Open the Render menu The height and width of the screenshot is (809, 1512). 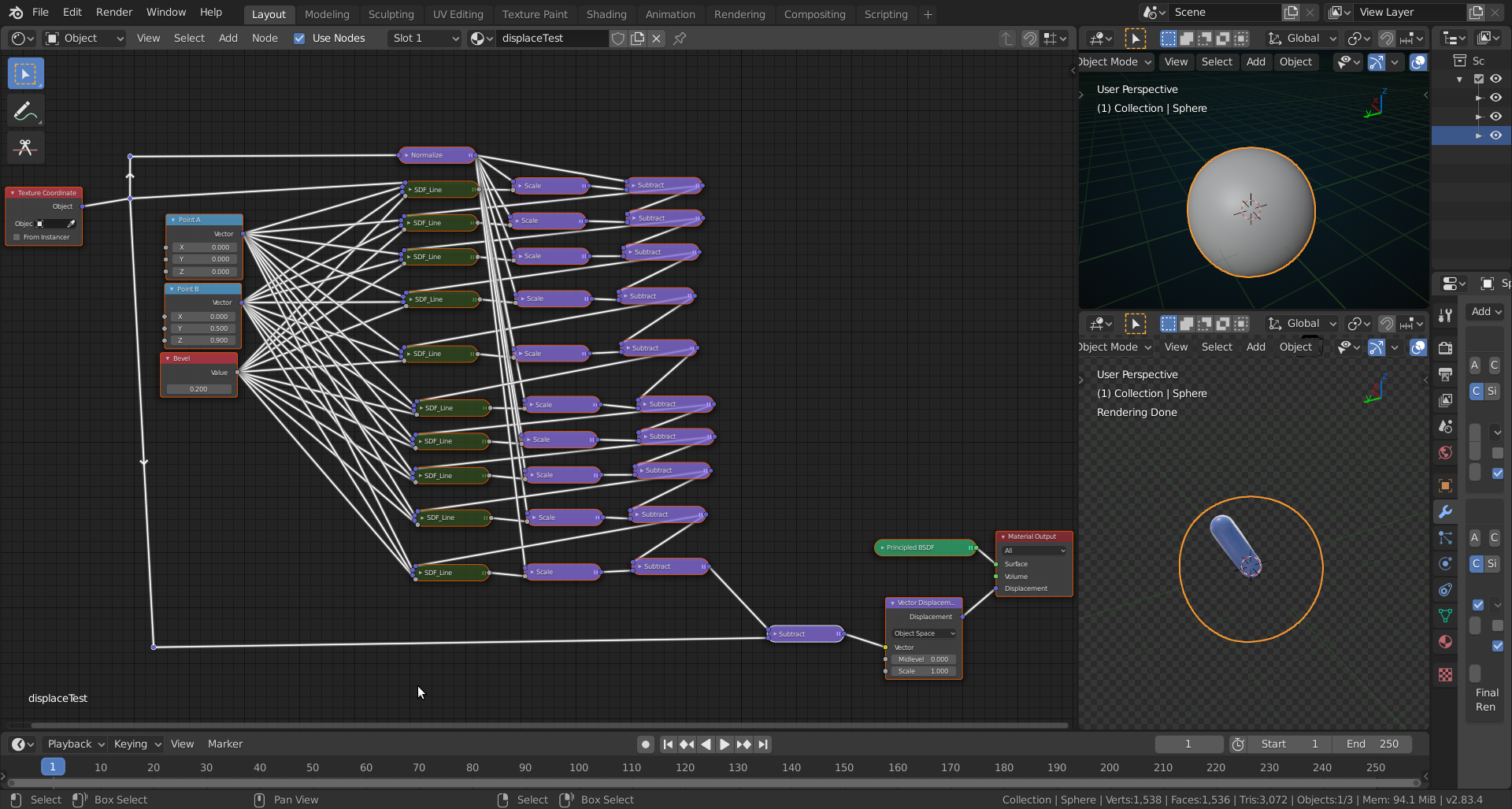(113, 12)
